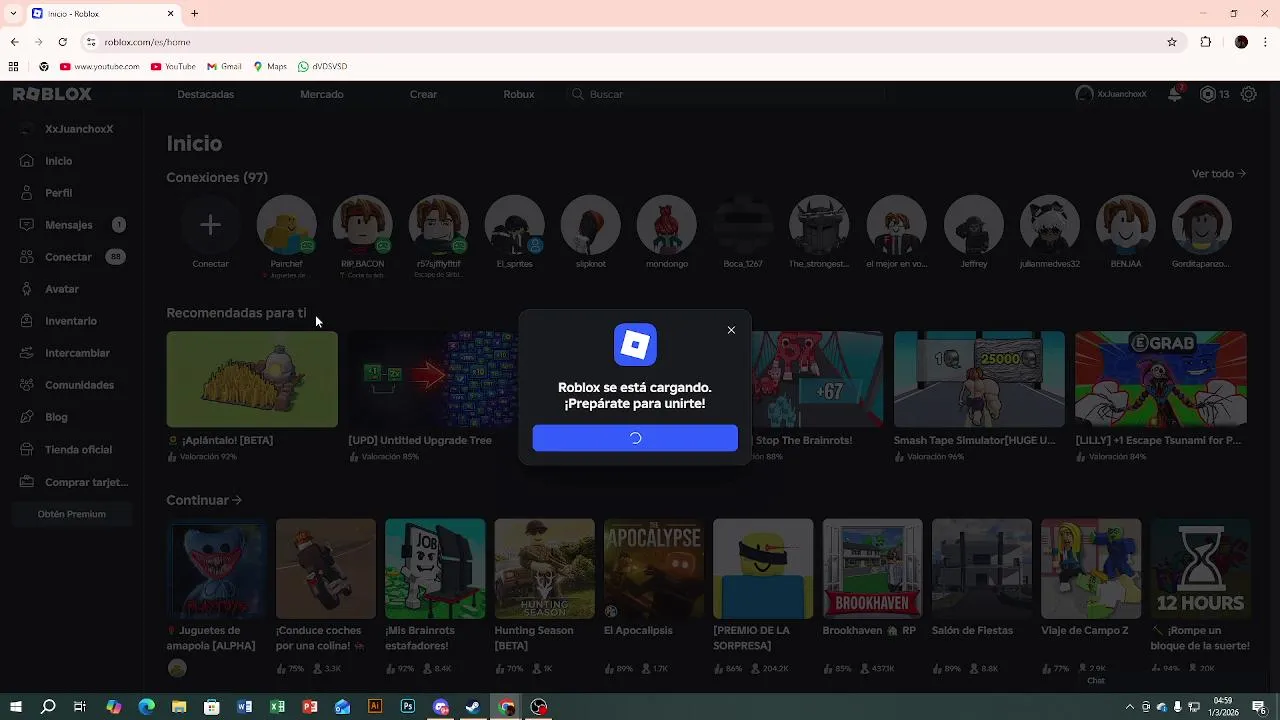1280x720 pixels.
Task: Open Steam from the taskbar
Action: coord(473,707)
